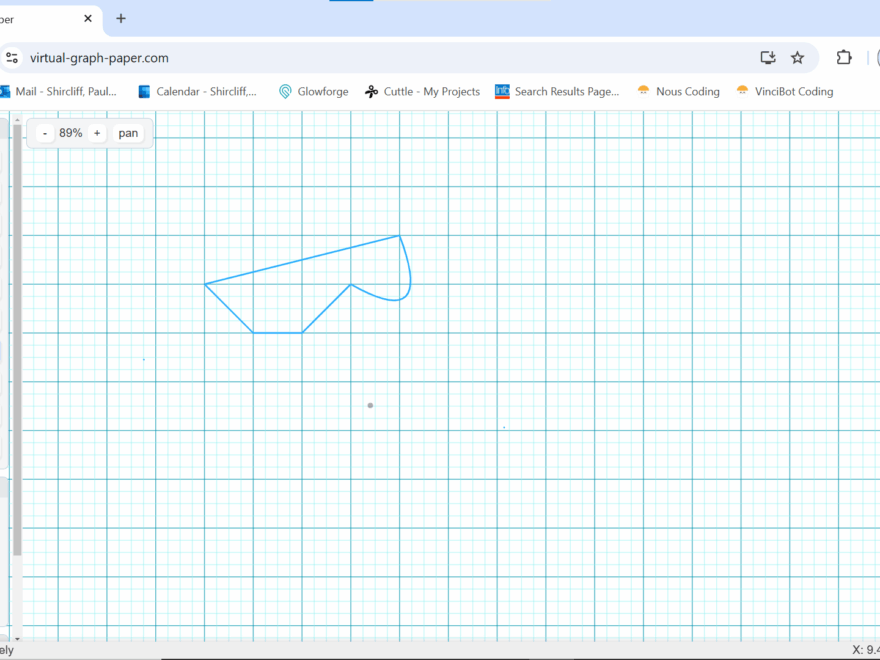Screen dimensions: 880x660
Task: Open the Search Results Page bookmark
Action: coord(502,91)
